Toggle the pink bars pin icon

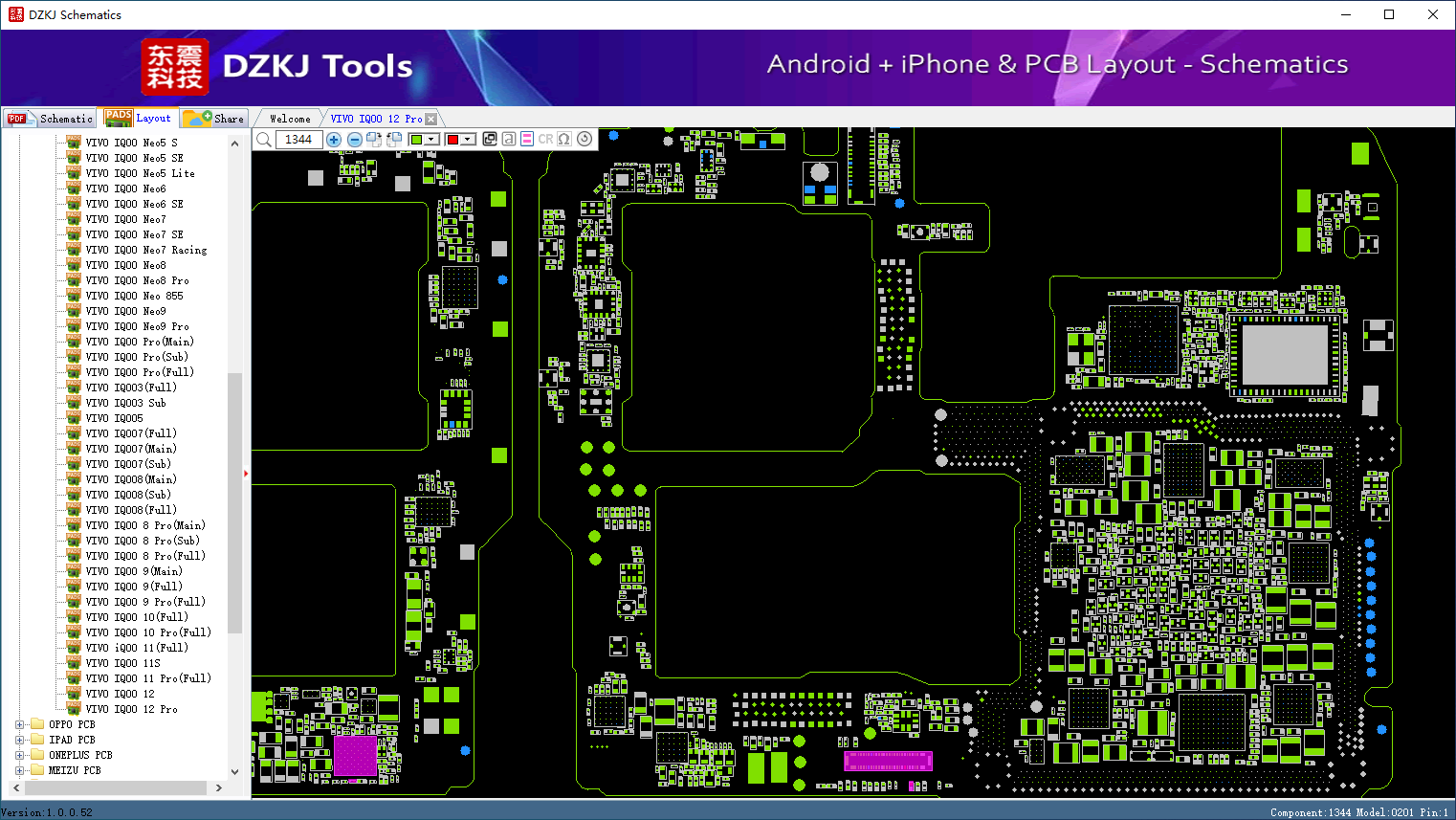coord(527,140)
